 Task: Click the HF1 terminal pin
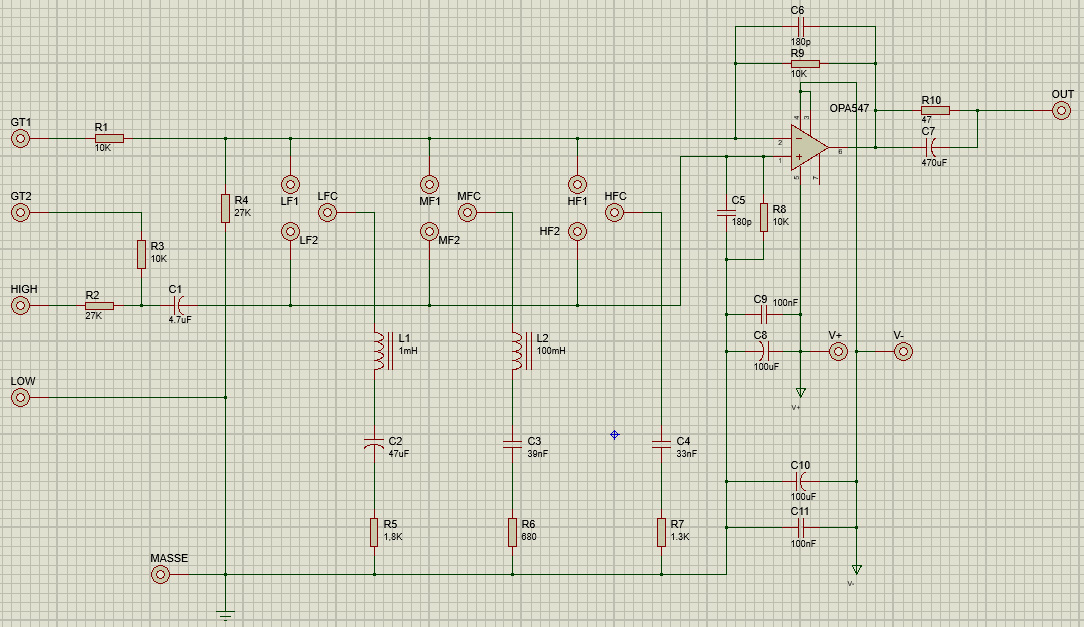pyautogui.click(x=578, y=185)
